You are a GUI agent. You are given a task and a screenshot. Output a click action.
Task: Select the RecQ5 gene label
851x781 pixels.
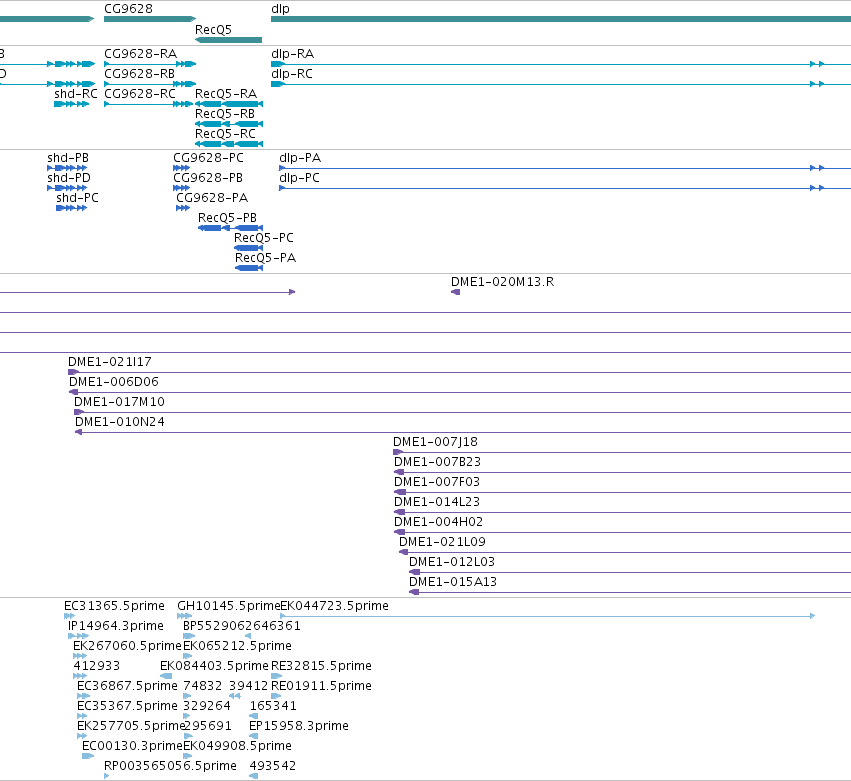point(213,30)
